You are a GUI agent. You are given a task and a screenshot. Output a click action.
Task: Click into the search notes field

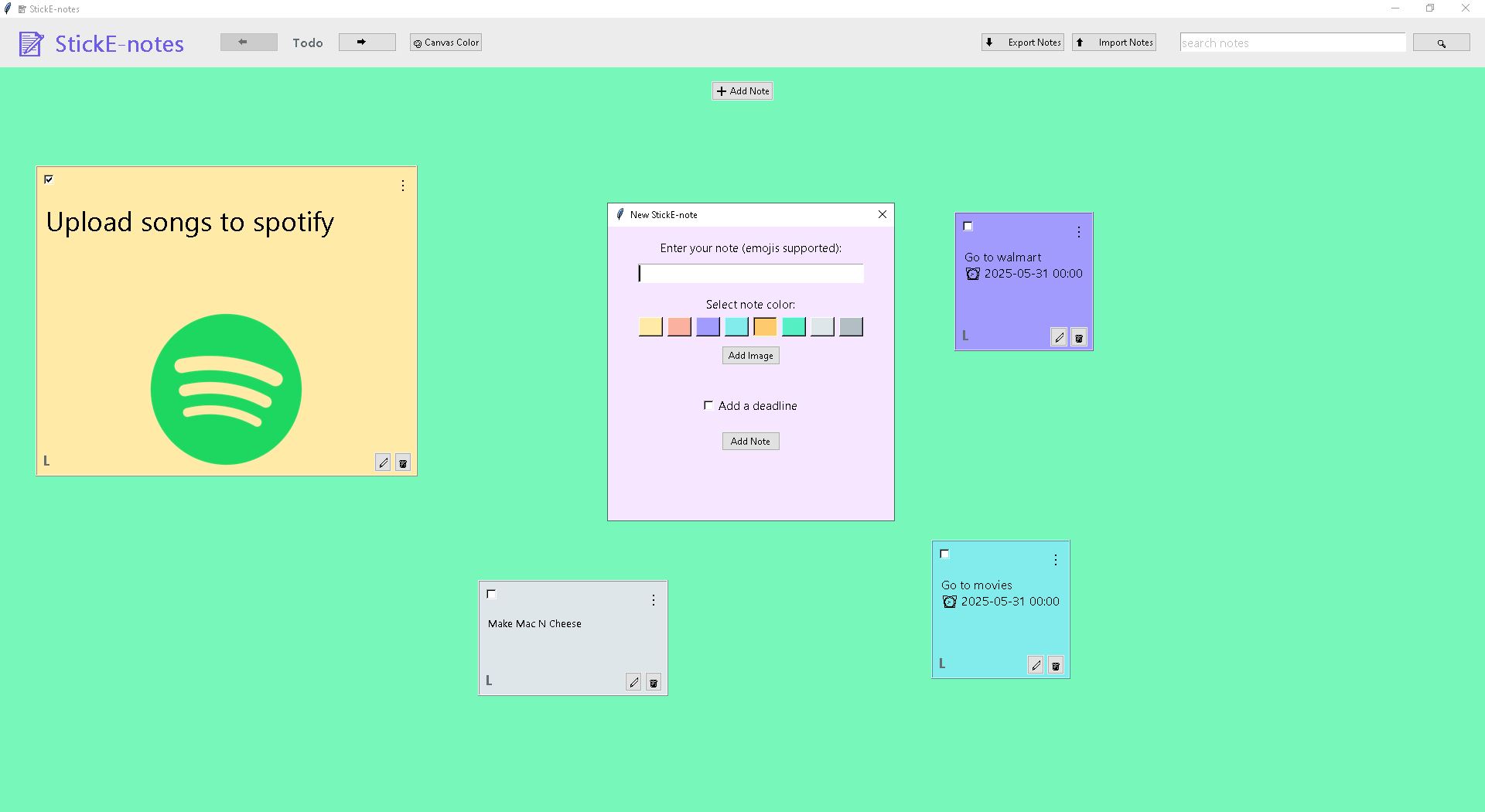click(x=1292, y=43)
